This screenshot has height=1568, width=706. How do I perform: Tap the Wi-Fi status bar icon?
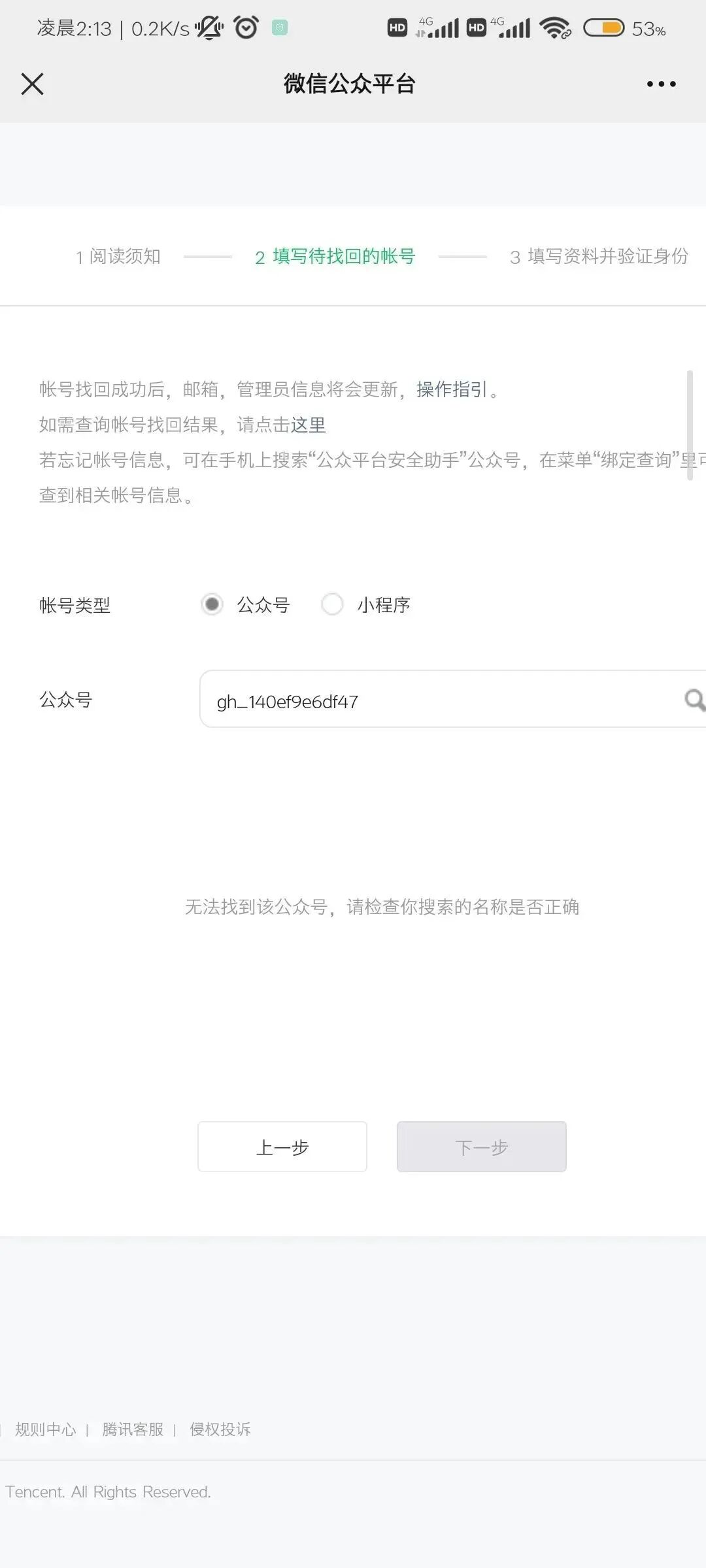coord(555,28)
